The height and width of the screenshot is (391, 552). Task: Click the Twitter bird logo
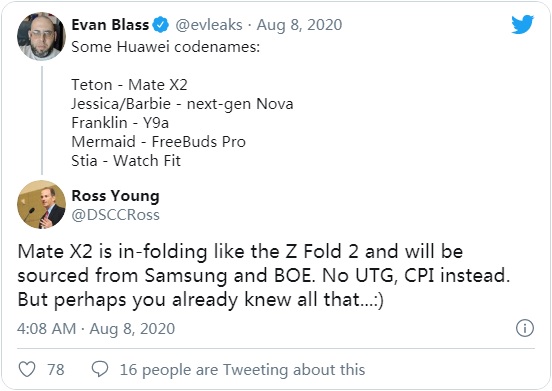point(523,24)
